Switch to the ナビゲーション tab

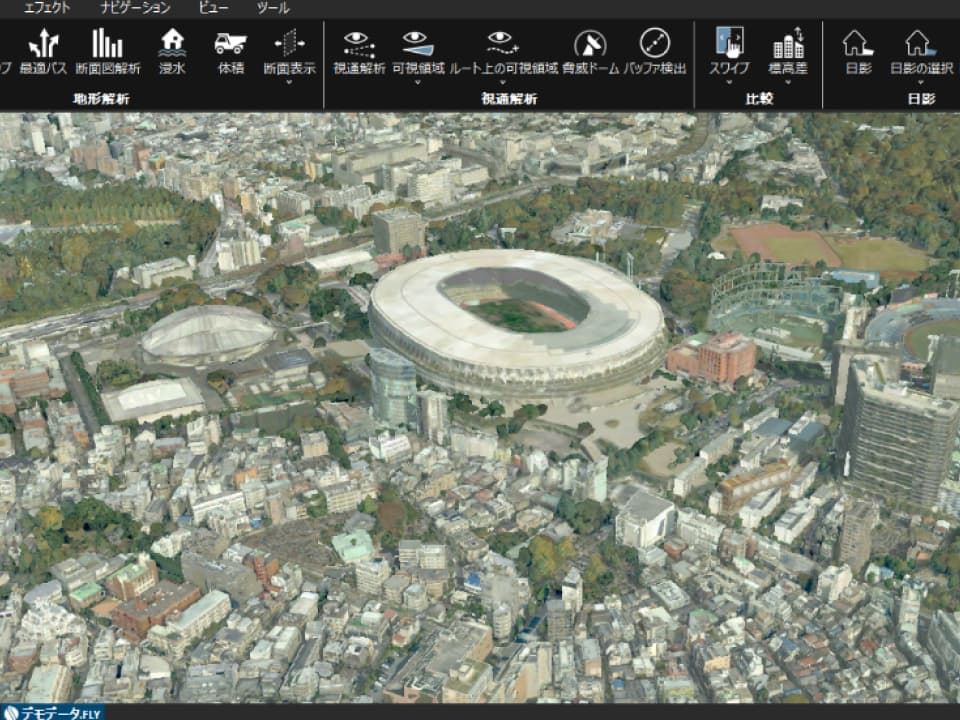click(135, 8)
